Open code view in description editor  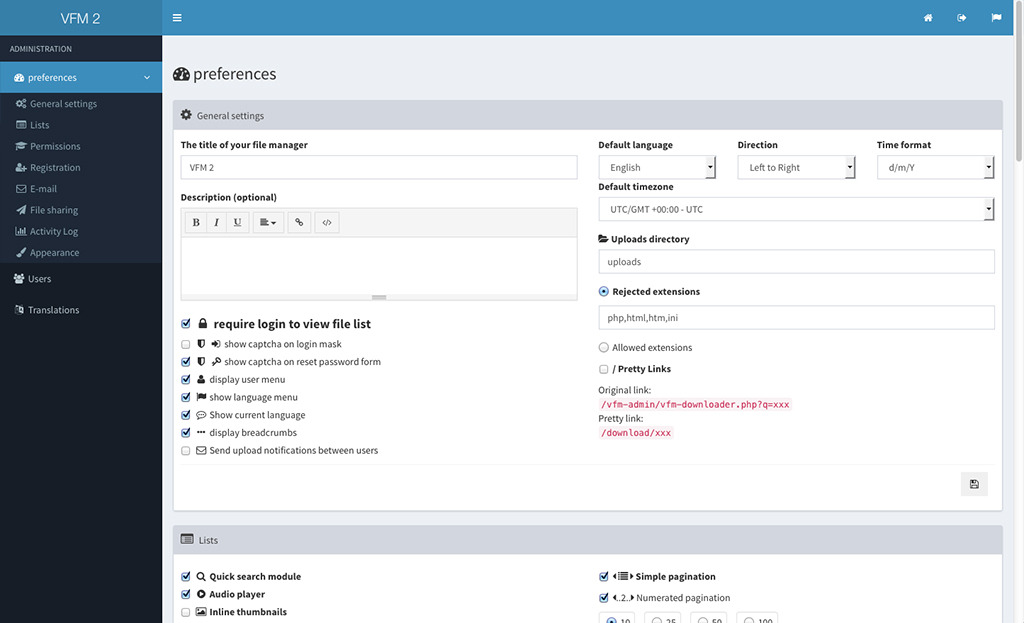click(326, 223)
